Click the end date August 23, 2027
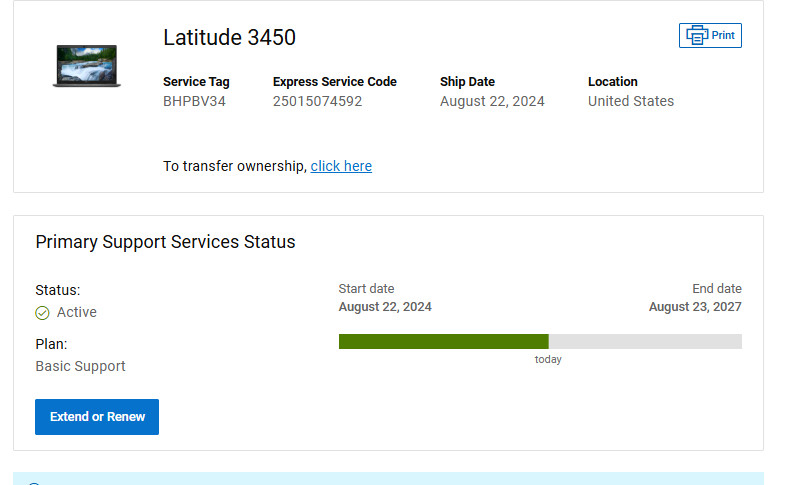 click(x=695, y=307)
